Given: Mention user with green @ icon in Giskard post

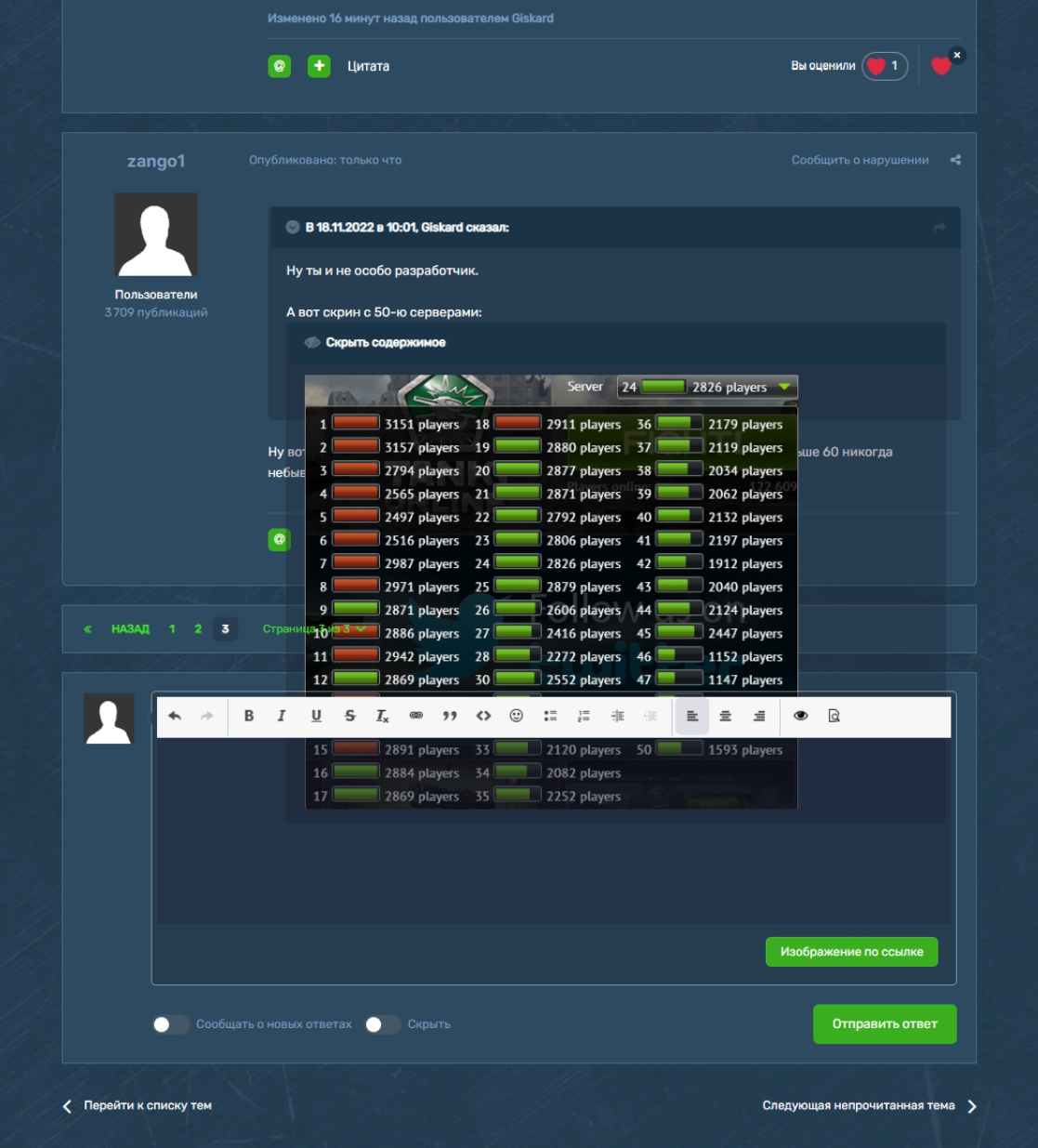Looking at the screenshot, I should pos(280,66).
